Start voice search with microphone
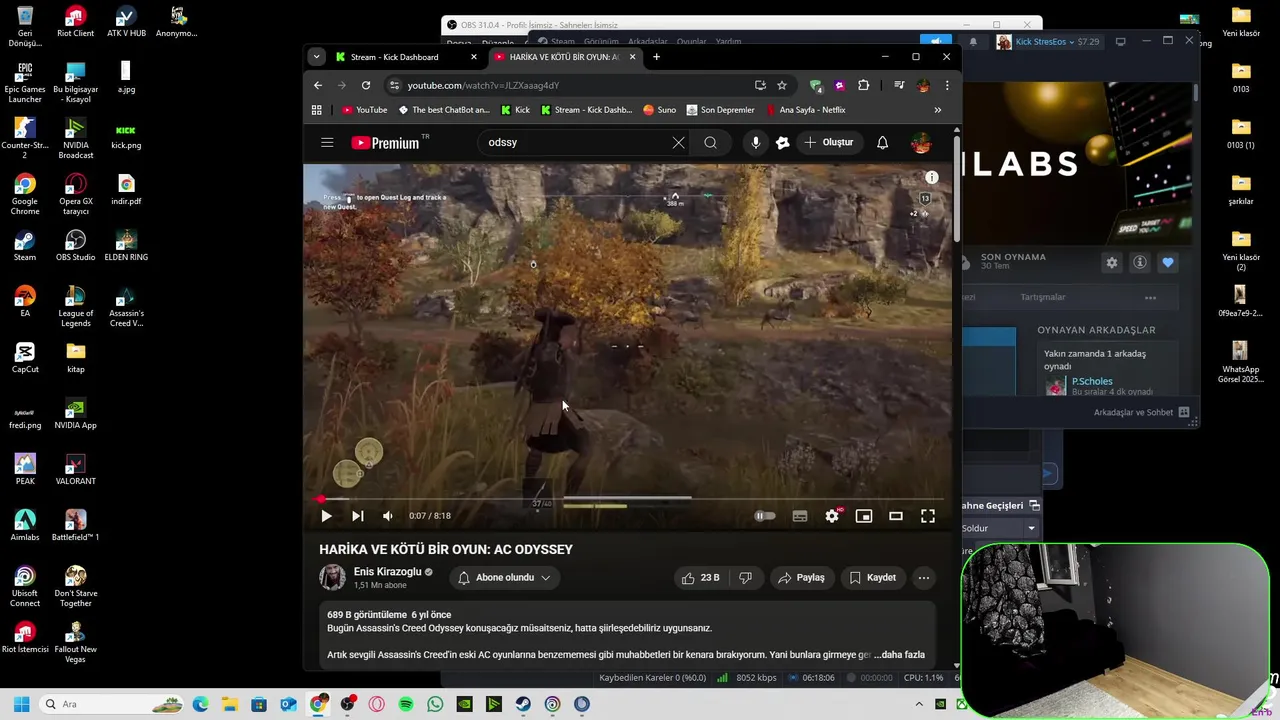Screen dimensions: 1280x720 [755, 143]
